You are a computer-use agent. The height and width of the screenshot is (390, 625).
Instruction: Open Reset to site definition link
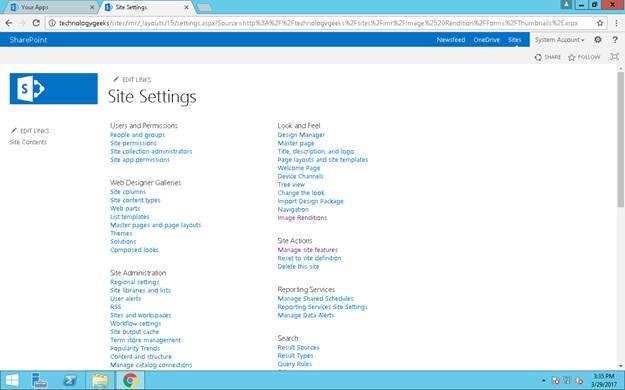coord(309,258)
